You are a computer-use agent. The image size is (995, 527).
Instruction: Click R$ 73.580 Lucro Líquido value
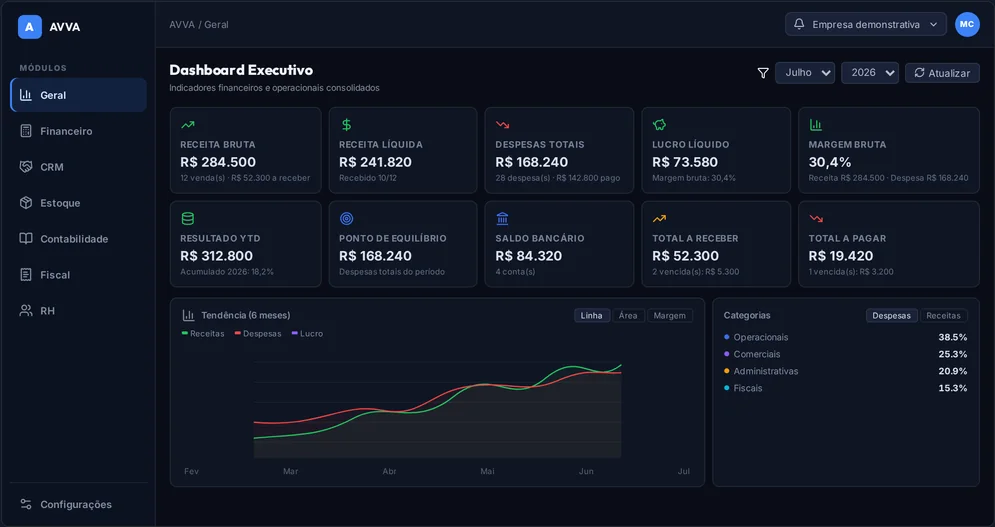(685, 162)
